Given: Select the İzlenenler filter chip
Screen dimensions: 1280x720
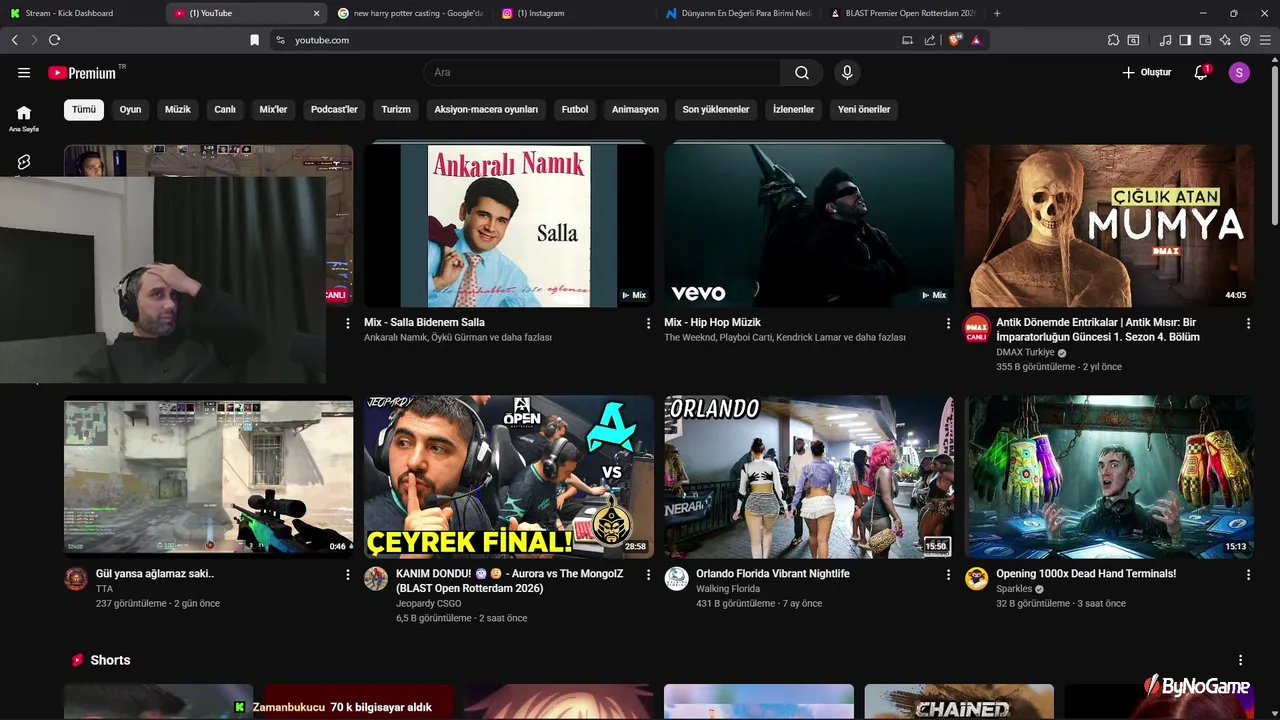Looking at the screenshot, I should click(793, 109).
